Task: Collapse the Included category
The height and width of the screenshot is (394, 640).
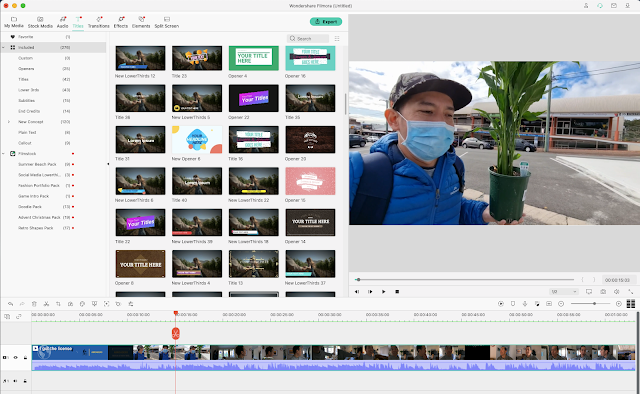Action: [x=3, y=47]
